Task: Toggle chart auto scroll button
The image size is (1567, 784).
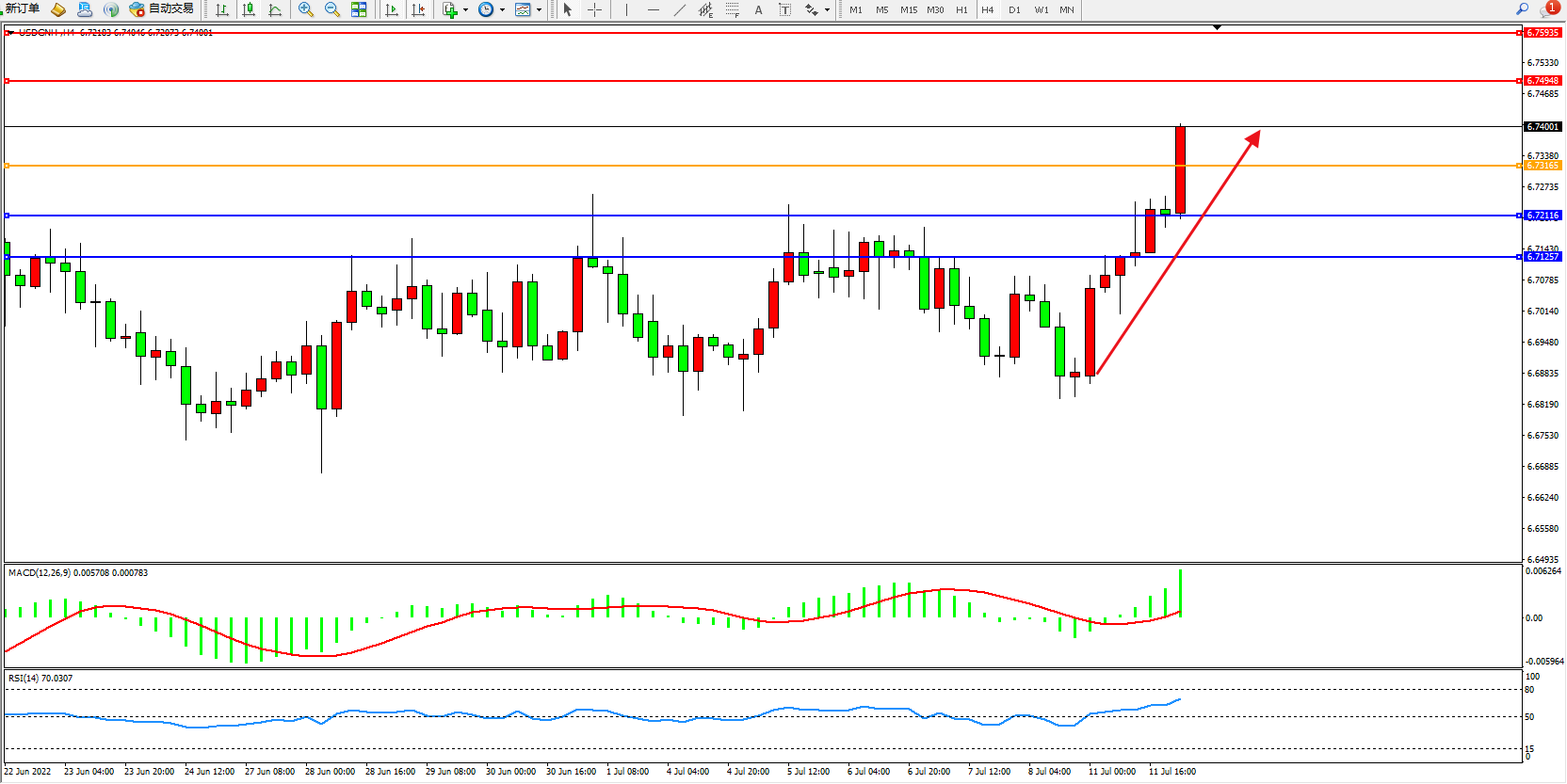Action: click(392, 9)
